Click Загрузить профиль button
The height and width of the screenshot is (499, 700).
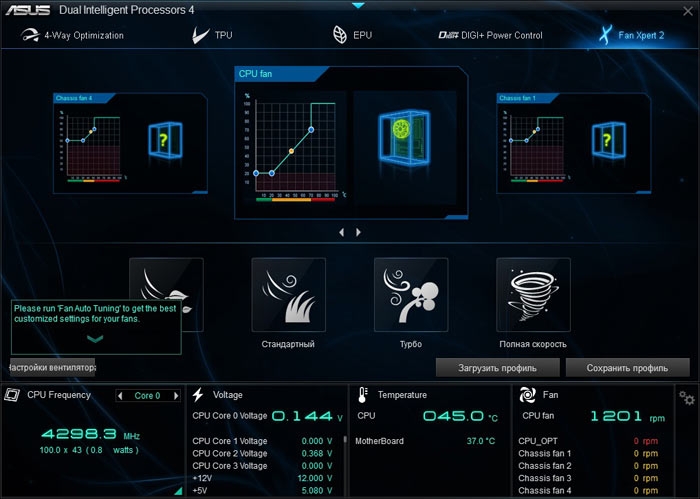point(497,368)
